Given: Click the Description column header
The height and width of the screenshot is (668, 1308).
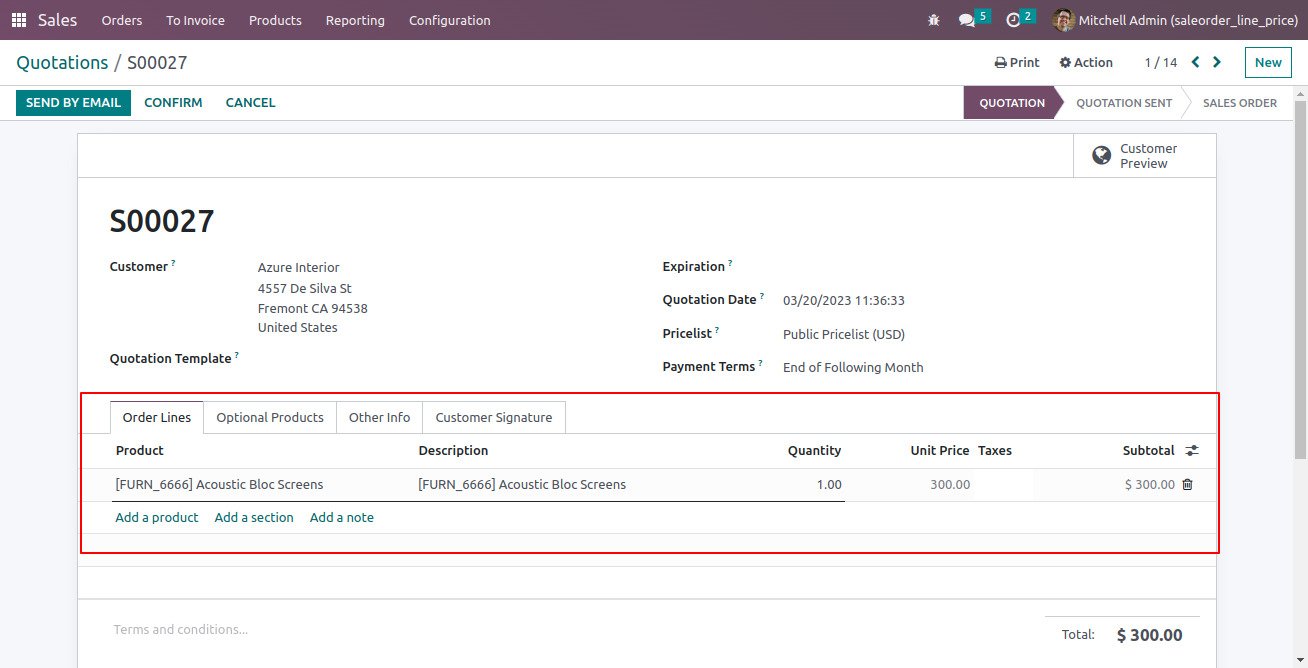Looking at the screenshot, I should pyautogui.click(x=454, y=451).
